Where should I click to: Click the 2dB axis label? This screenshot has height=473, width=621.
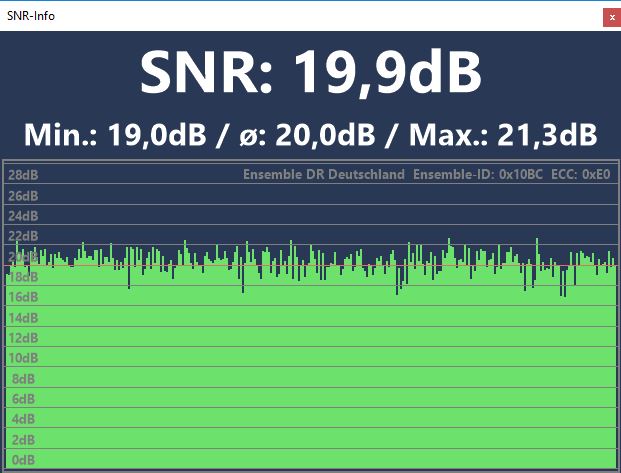pos(23,440)
